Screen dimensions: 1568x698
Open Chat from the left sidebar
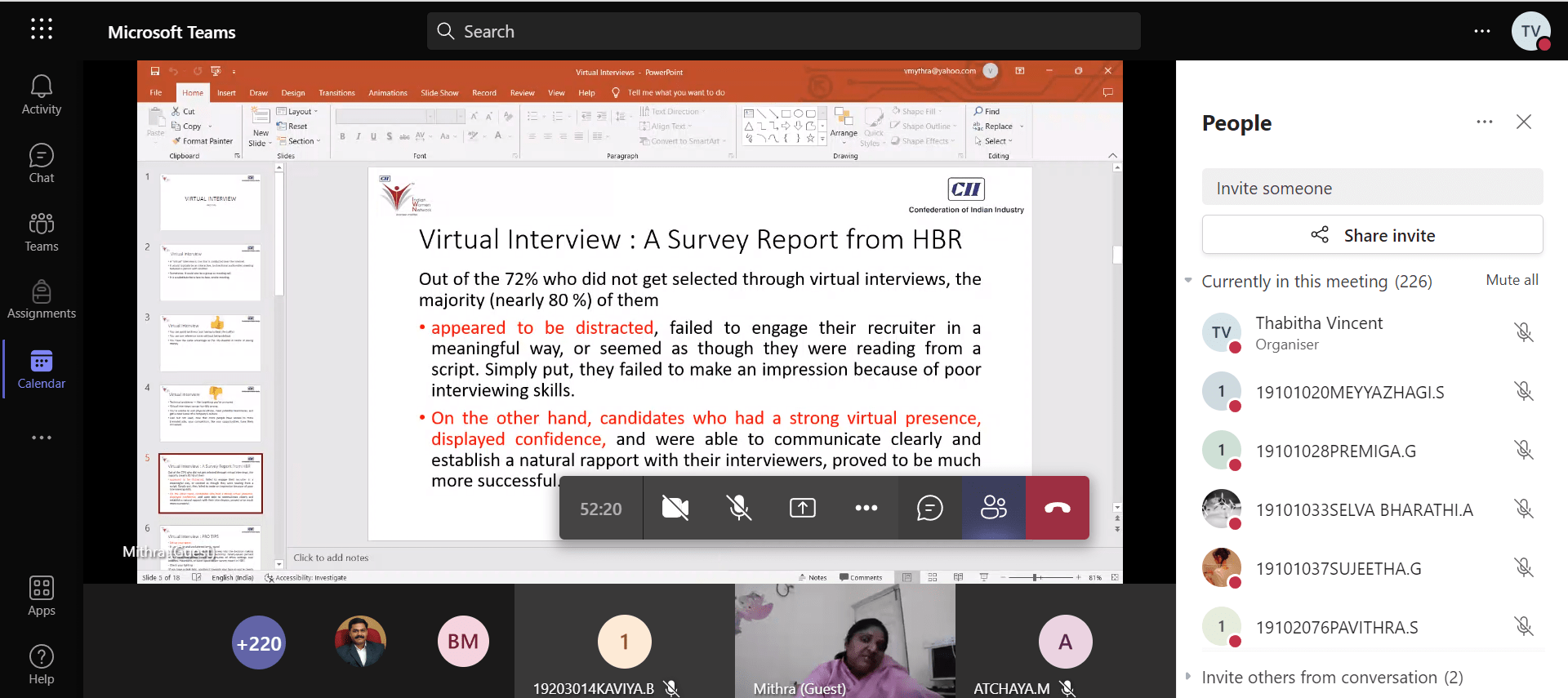pos(41,164)
